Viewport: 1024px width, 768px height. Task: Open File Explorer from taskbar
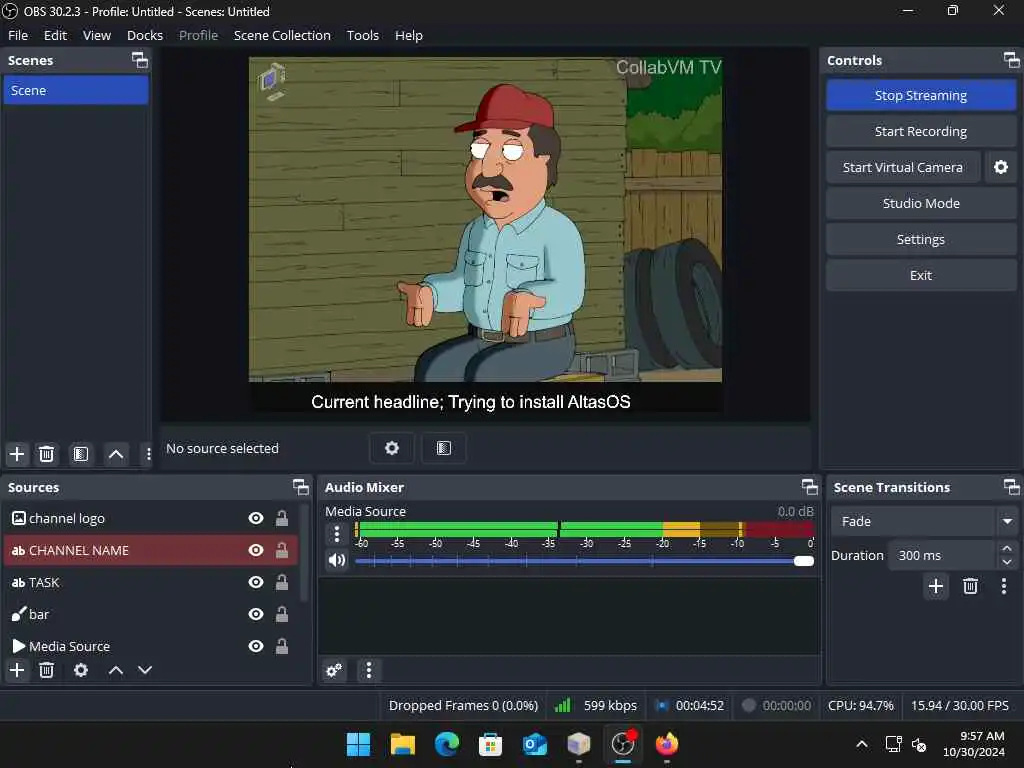[402, 744]
